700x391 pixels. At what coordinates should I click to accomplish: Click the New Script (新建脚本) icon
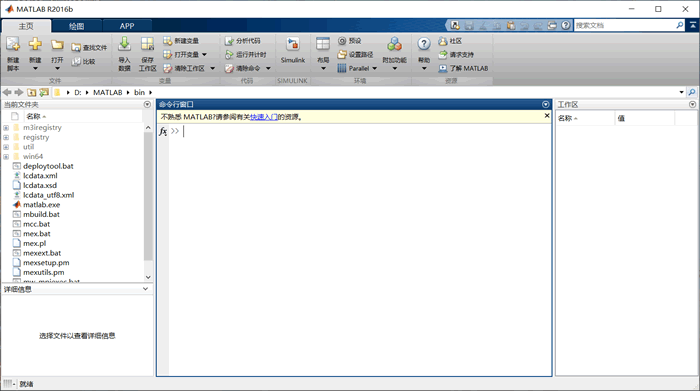coord(12,45)
